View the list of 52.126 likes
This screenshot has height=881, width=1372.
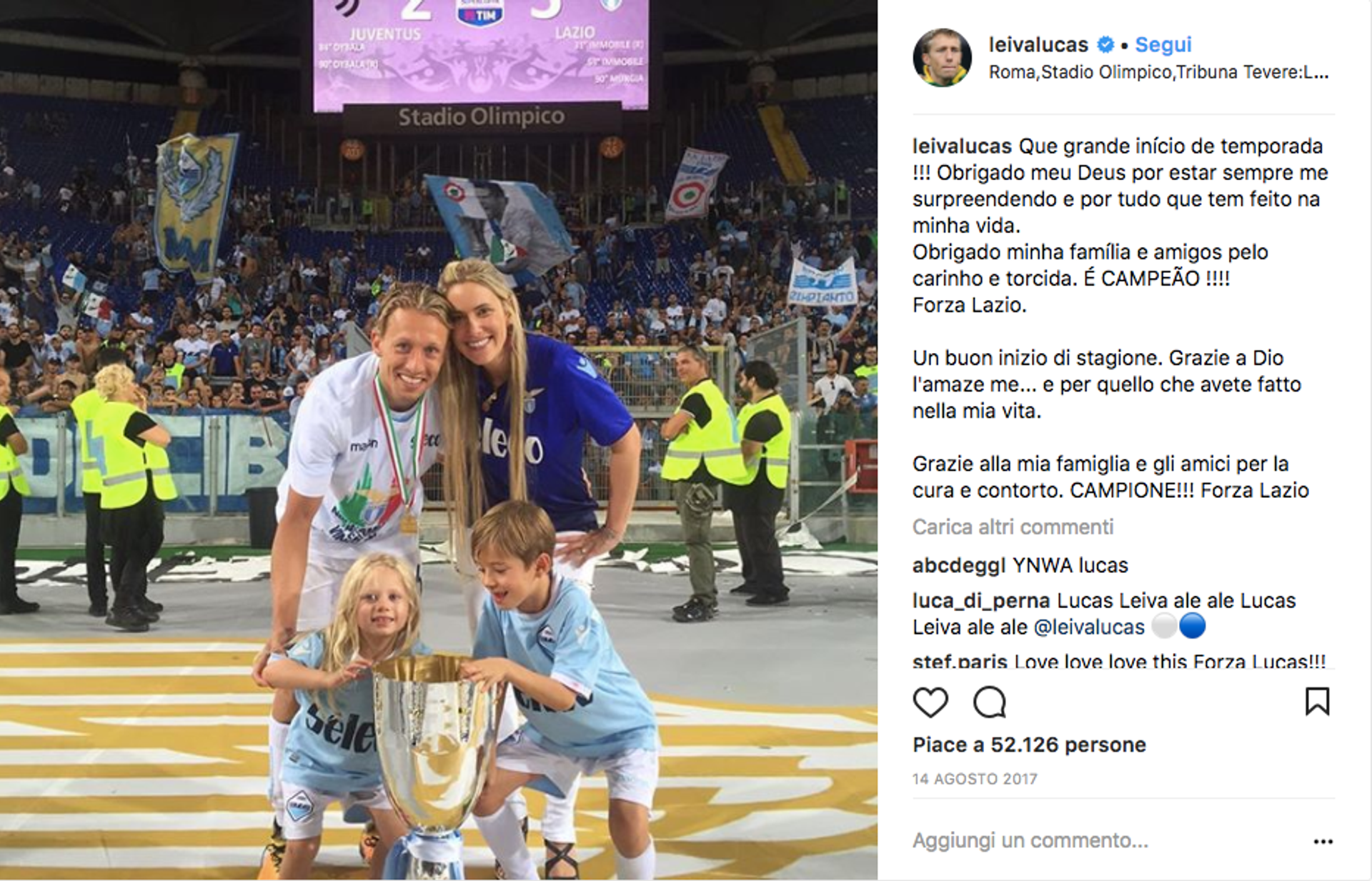pos(1029,745)
